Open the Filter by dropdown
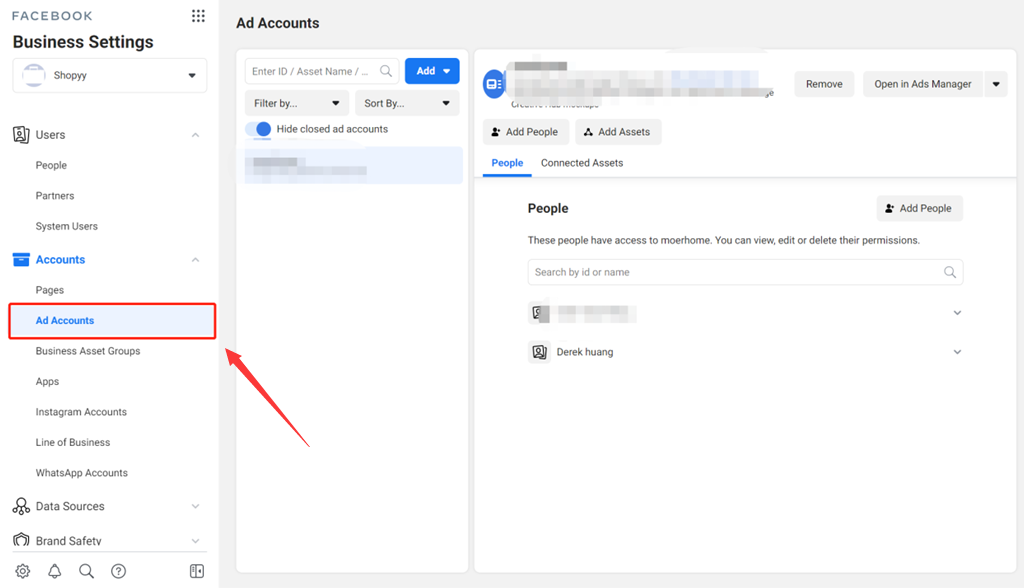 coord(296,103)
